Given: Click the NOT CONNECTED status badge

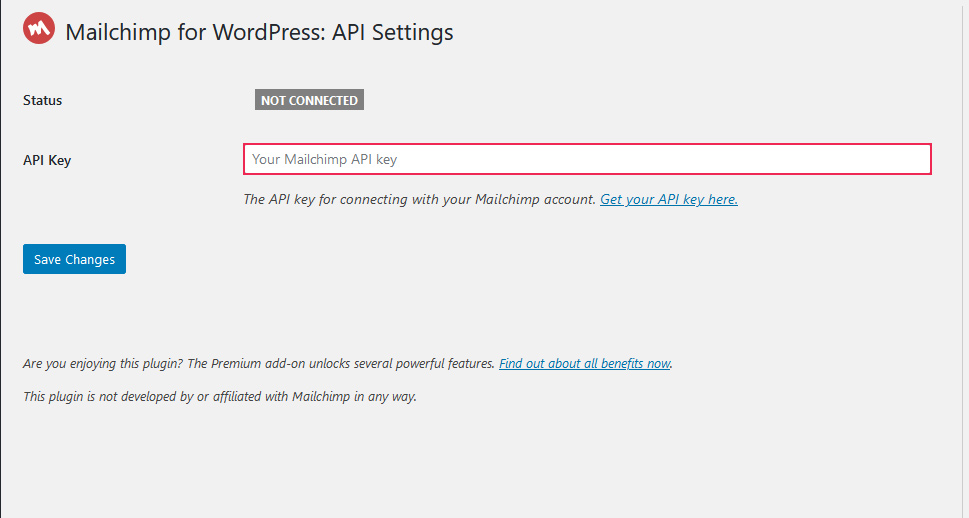Looking at the screenshot, I should 309,100.
